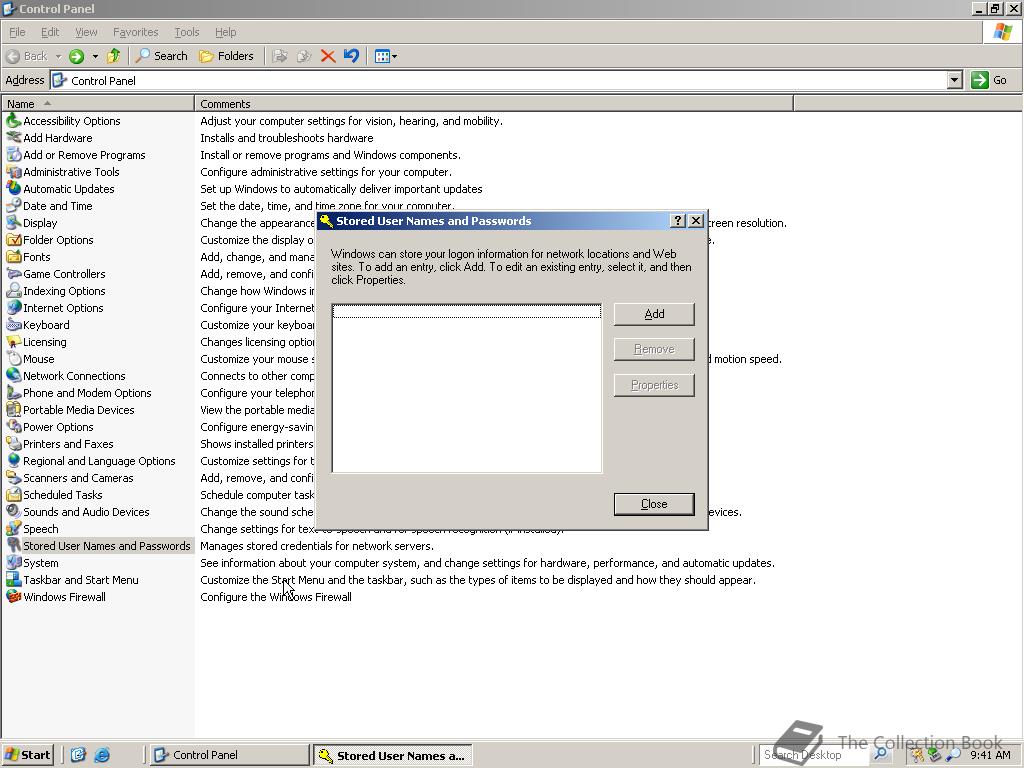Click the Address bar field
The width and height of the screenshot is (1024, 768).
click(x=500, y=80)
